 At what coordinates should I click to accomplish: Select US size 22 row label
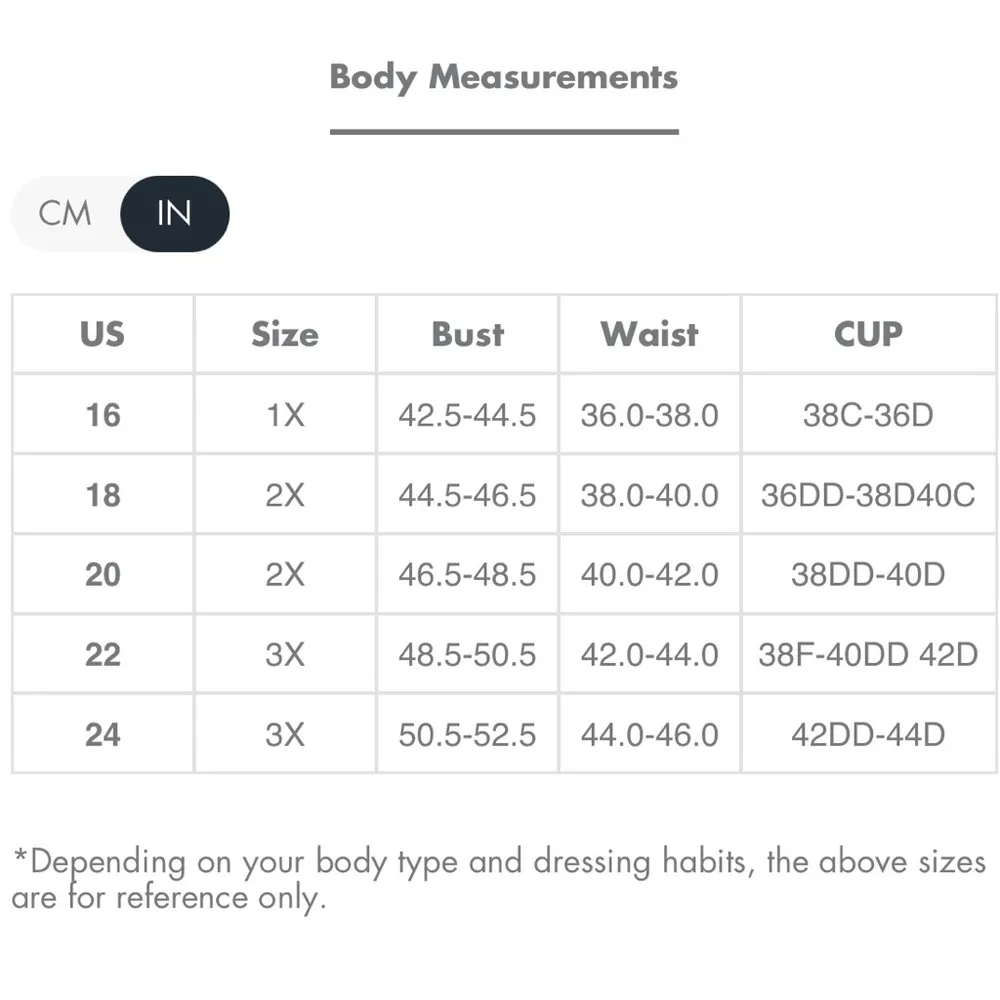pyautogui.click(x=102, y=654)
